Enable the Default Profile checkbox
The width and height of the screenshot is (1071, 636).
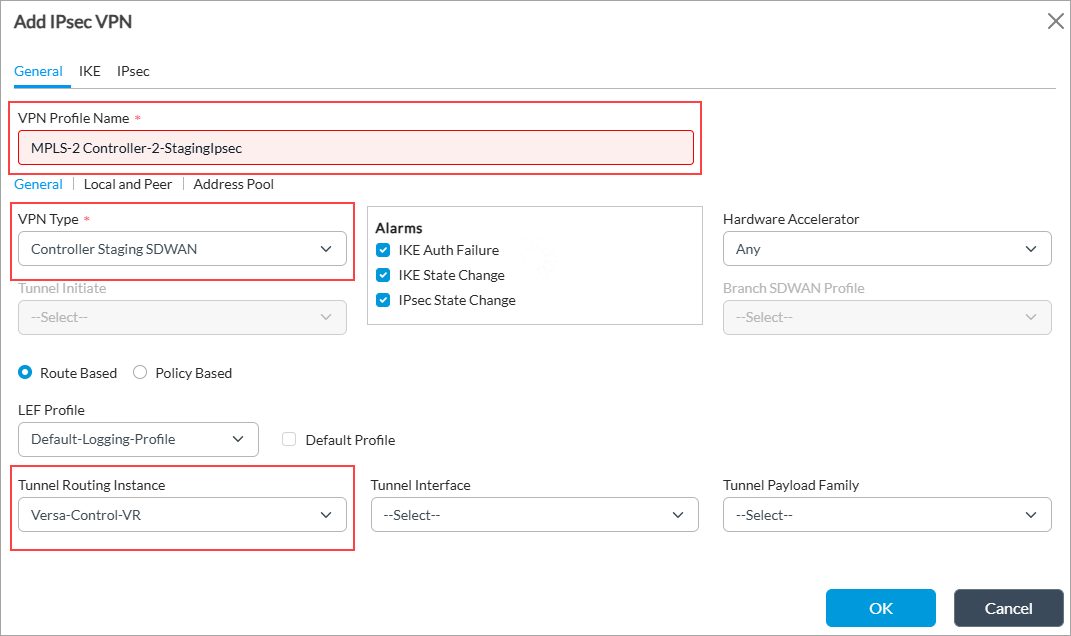coord(289,440)
